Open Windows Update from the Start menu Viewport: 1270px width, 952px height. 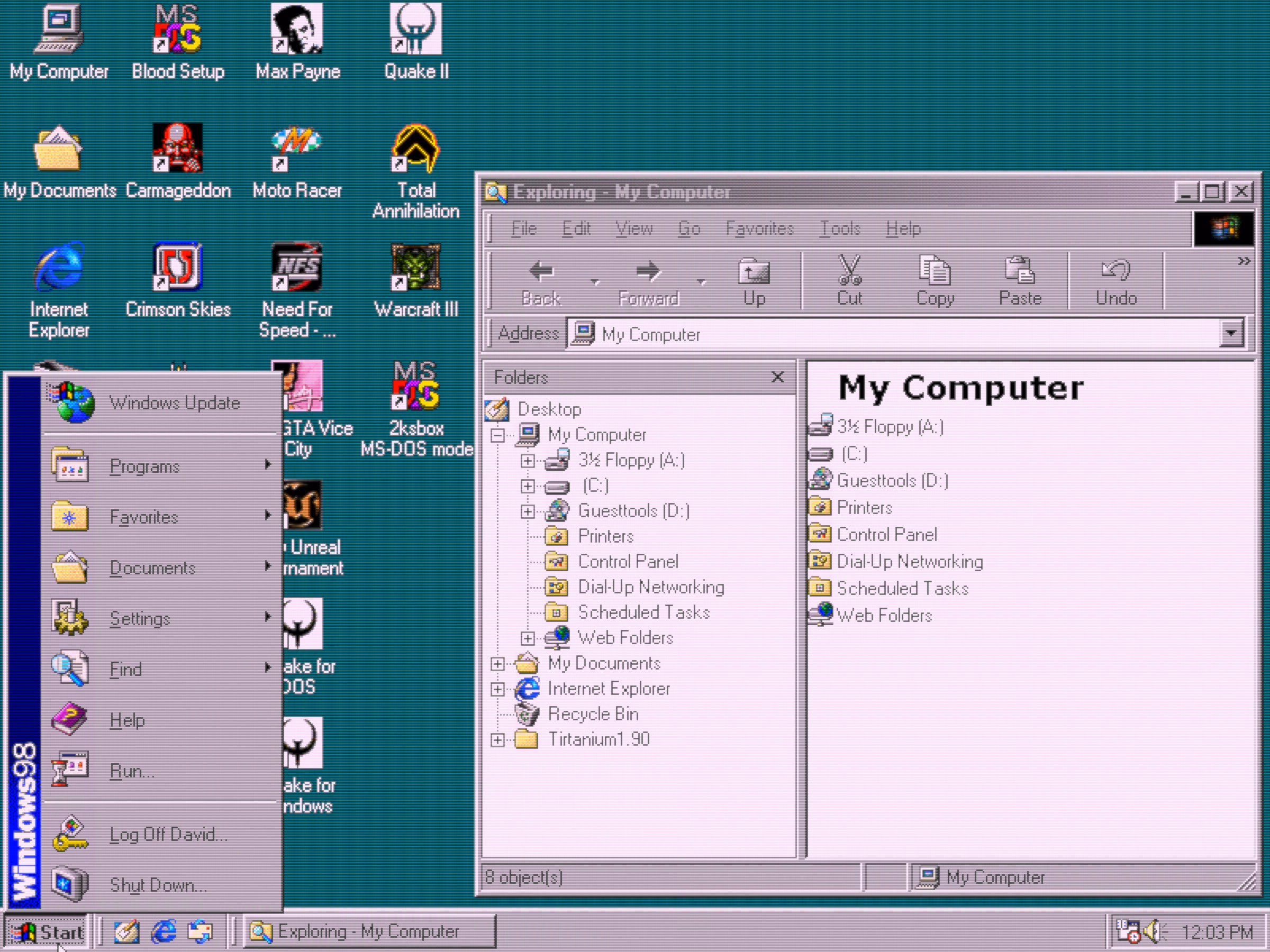(161, 403)
